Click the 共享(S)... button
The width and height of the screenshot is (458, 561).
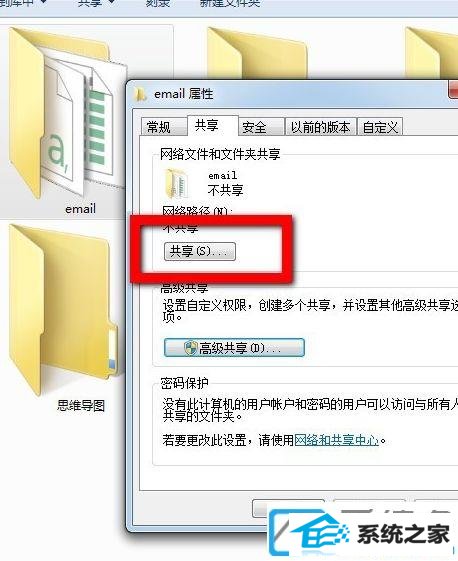coord(200,251)
